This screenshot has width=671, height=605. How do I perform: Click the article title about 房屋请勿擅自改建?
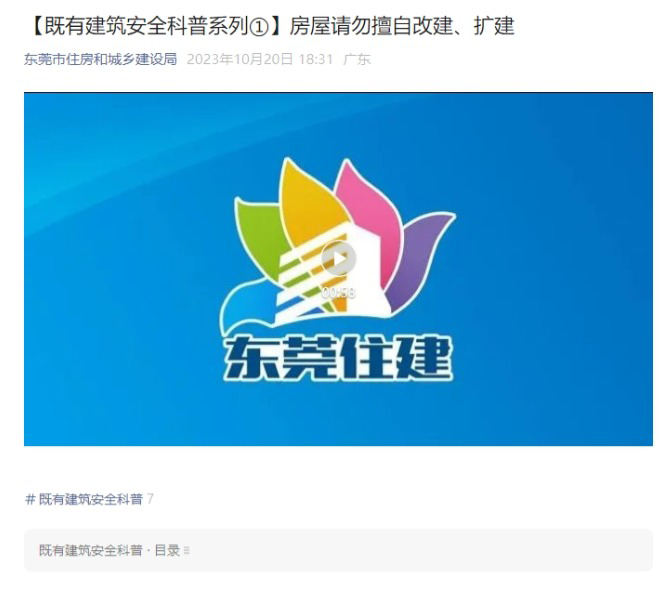(x=271, y=26)
